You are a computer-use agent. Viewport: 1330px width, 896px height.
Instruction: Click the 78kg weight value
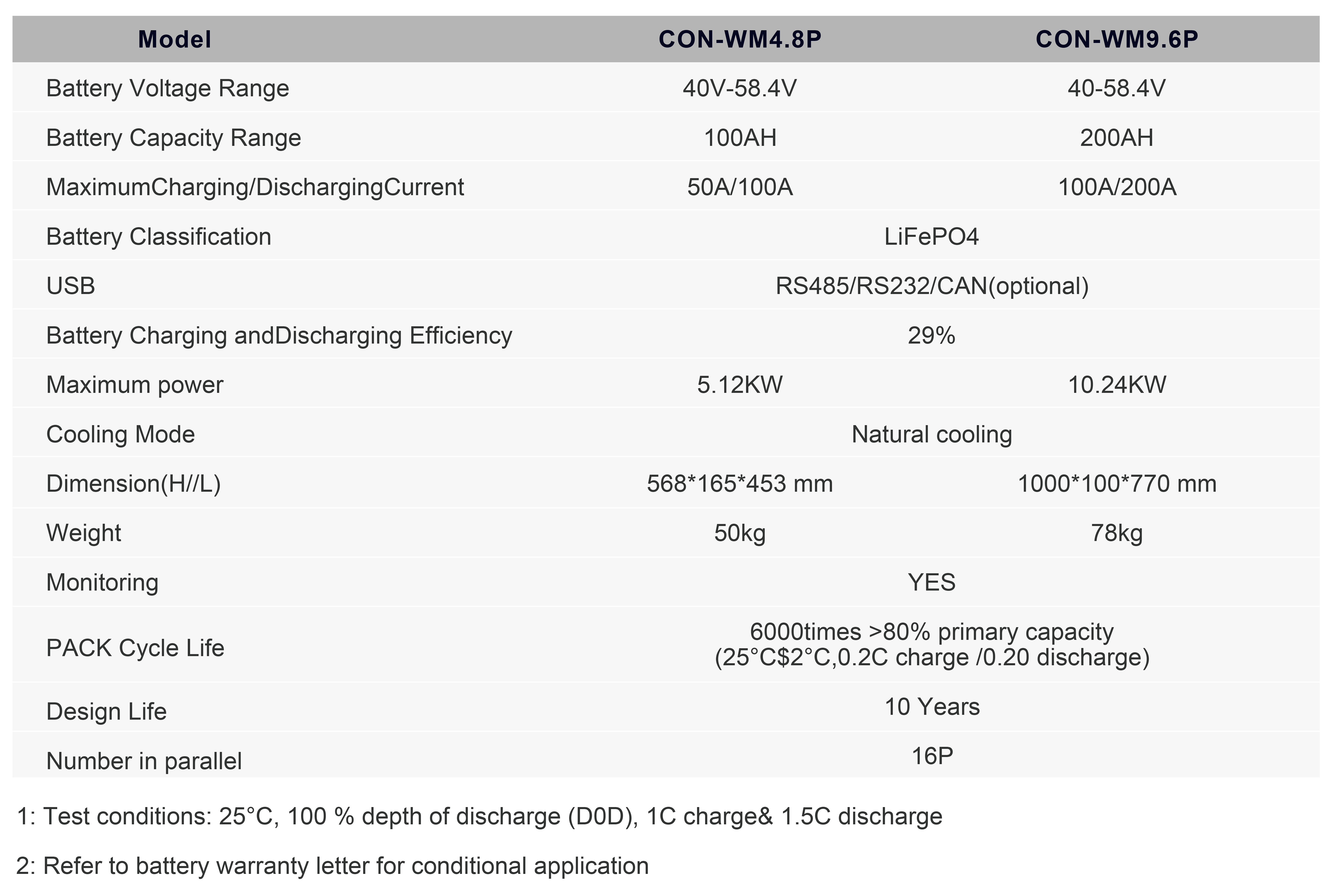1116,533
